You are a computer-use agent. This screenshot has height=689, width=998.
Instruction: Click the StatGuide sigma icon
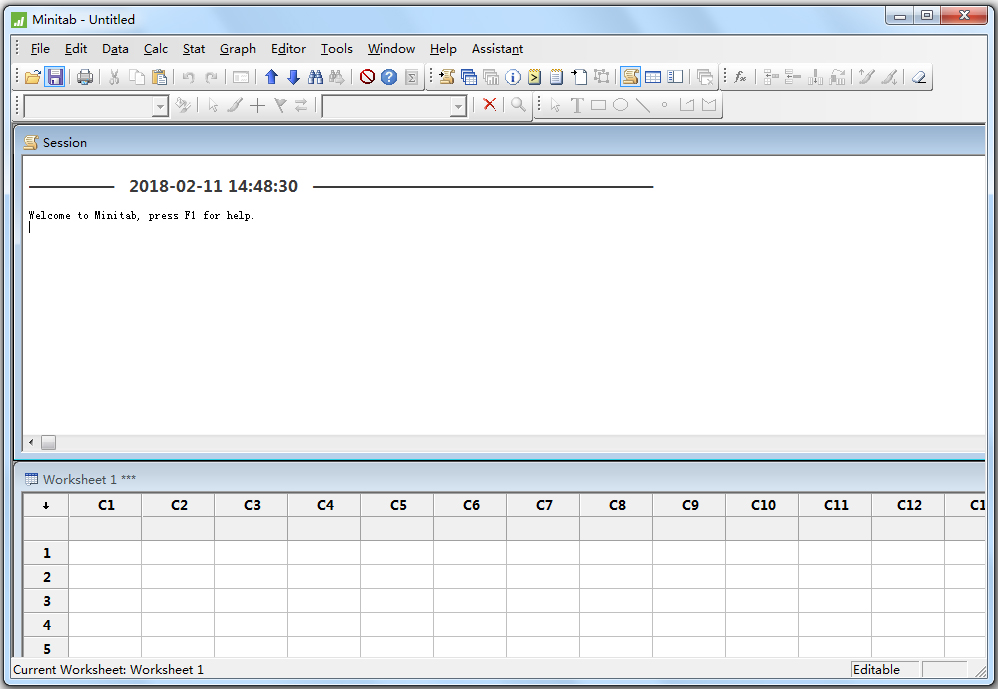click(412, 77)
